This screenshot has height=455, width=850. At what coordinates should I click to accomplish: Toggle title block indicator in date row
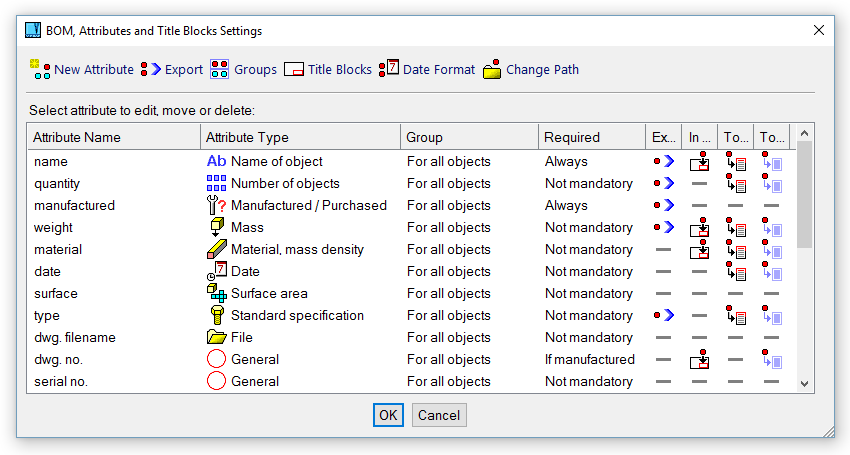[x=736, y=271]
